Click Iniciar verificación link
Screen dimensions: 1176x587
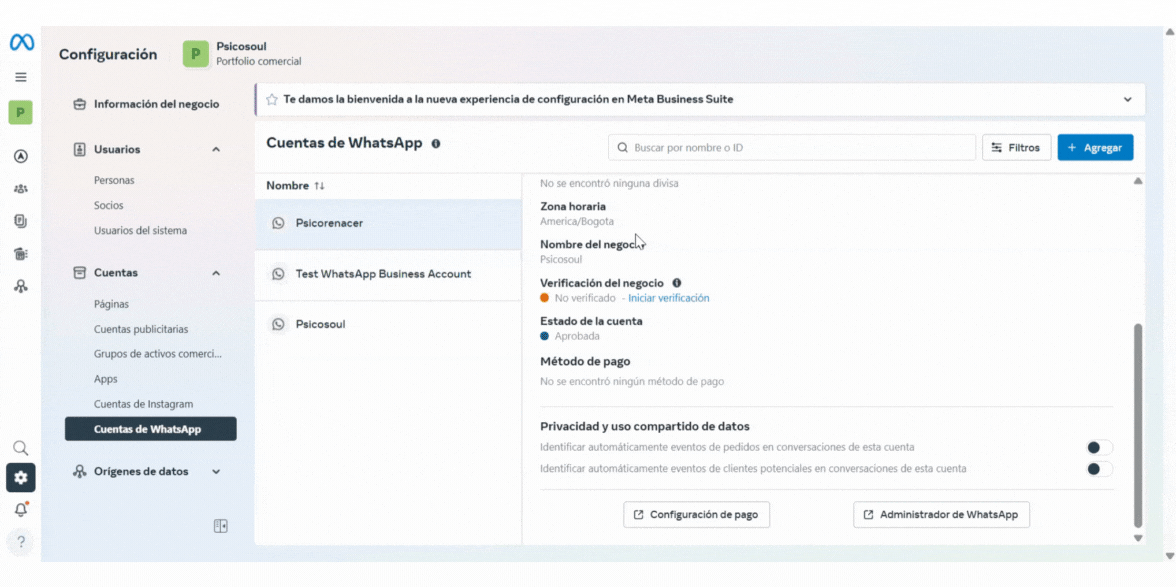click(x=669, y=298)
